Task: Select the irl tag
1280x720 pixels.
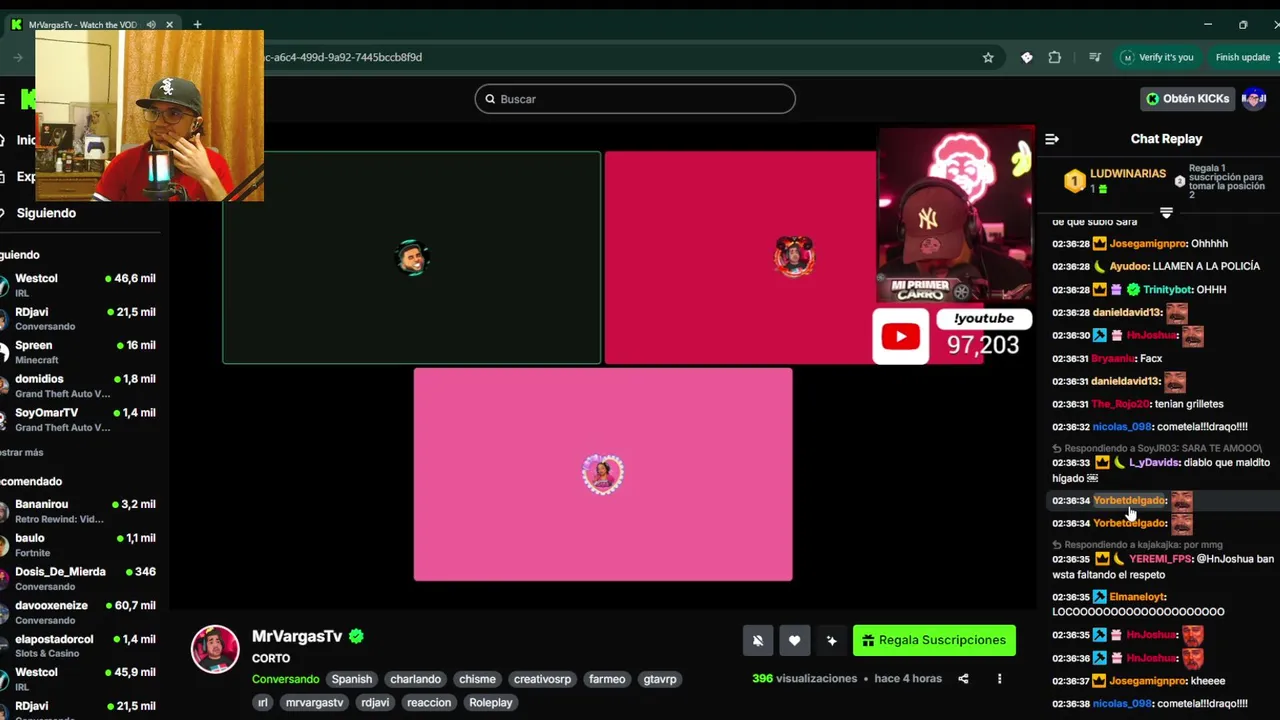Action: coord(263,702)
